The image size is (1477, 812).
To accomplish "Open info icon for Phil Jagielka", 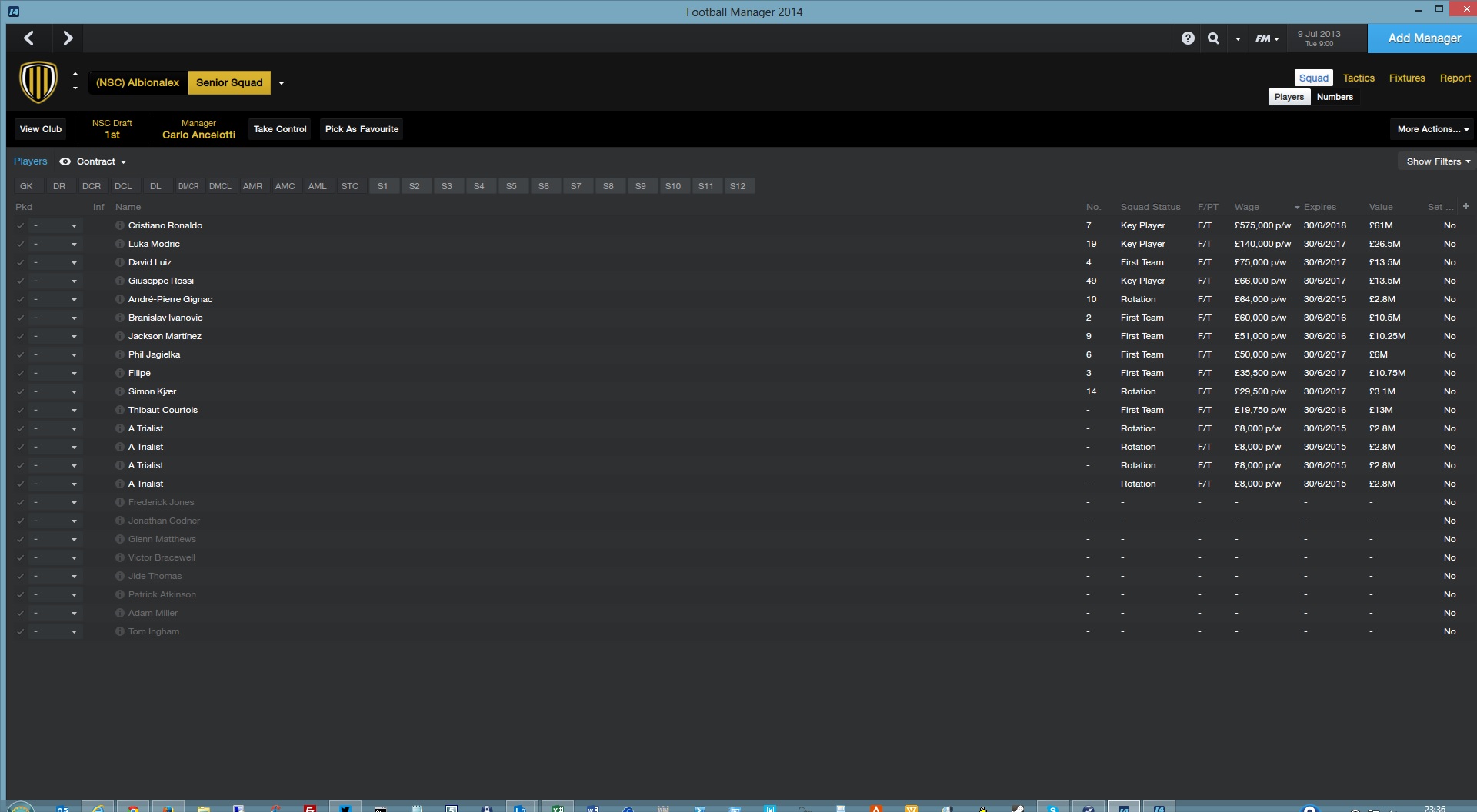I will tap(120, 354).
